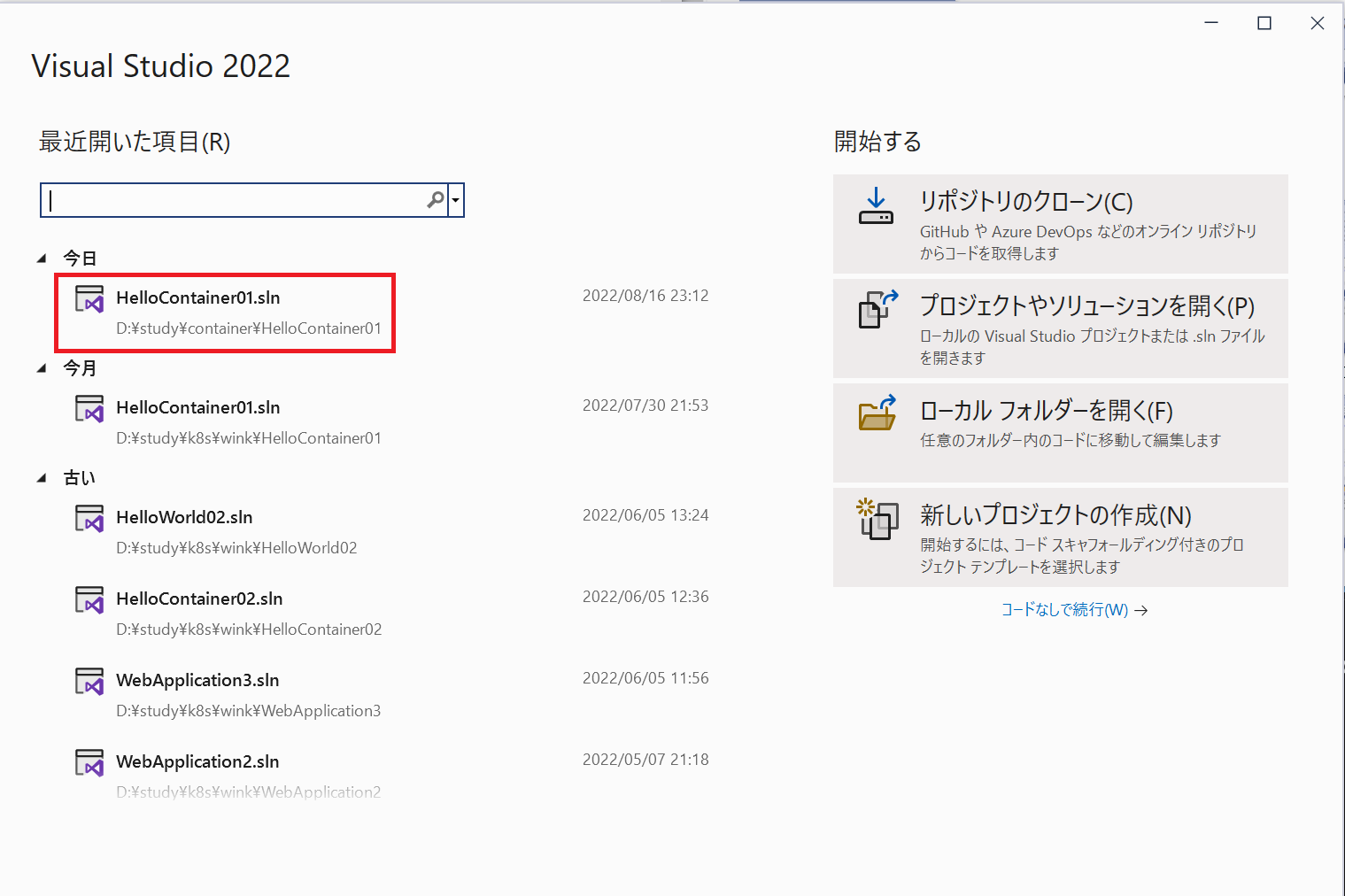Collapse the 今月 group

[42, 368]
